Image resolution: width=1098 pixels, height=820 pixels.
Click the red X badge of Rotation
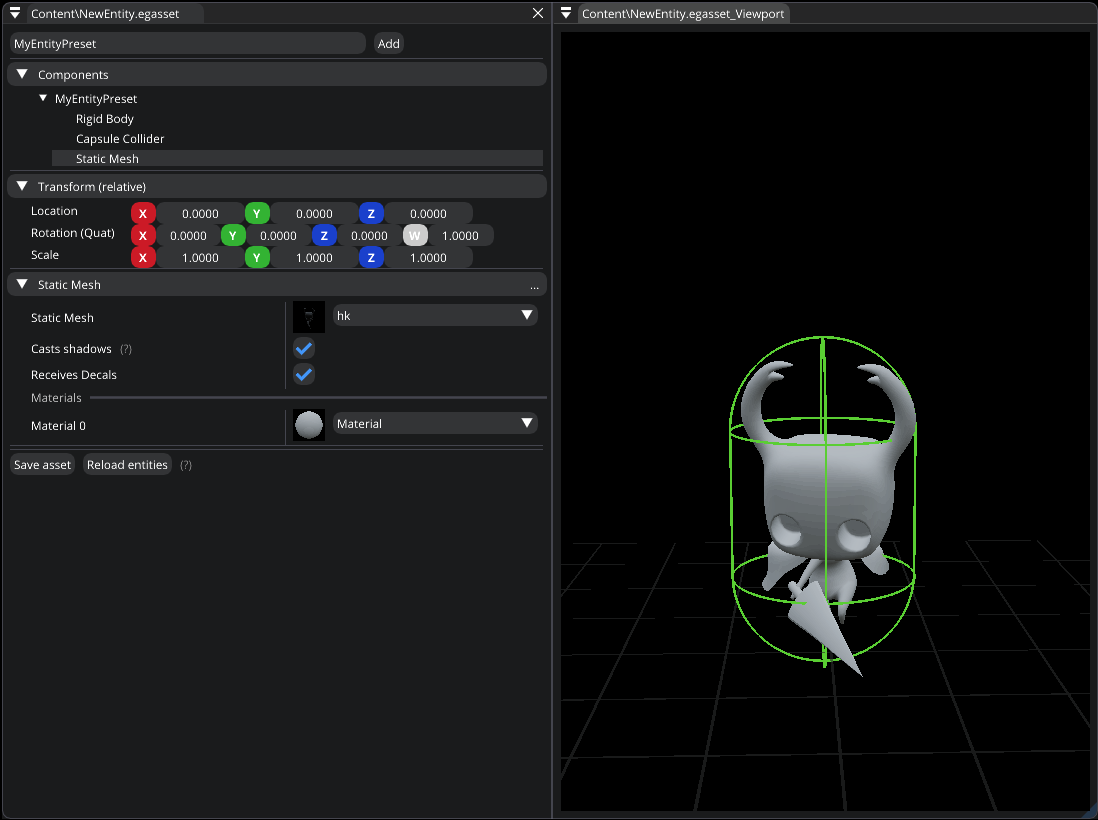click(143, 235)
